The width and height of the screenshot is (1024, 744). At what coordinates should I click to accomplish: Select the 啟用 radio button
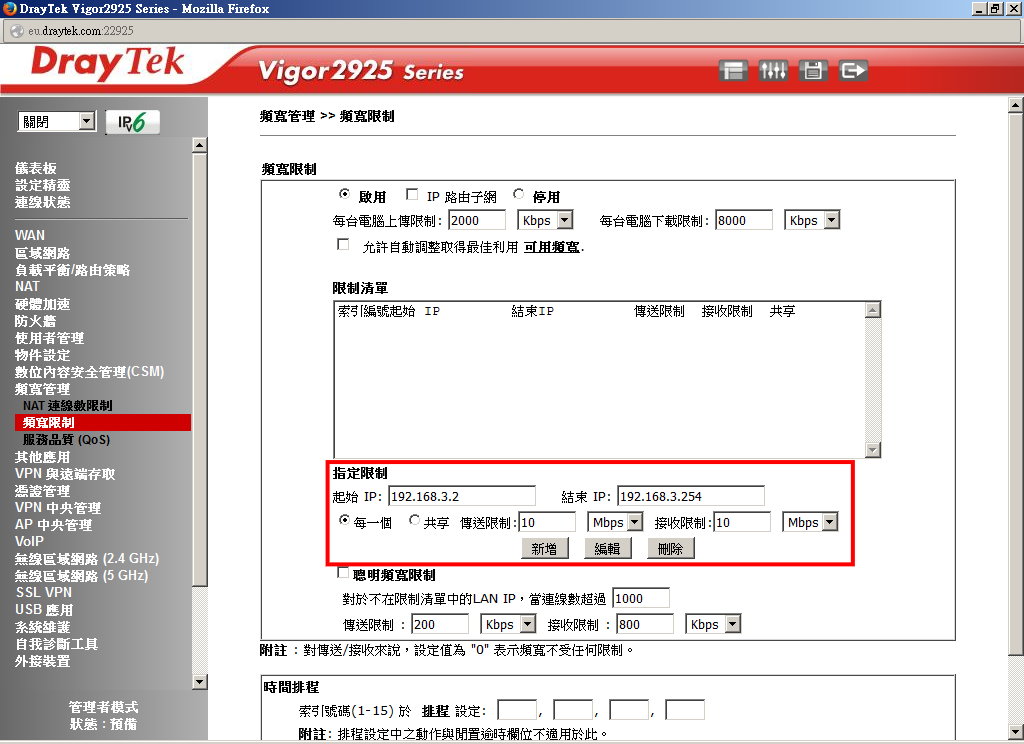click(345, 195)
